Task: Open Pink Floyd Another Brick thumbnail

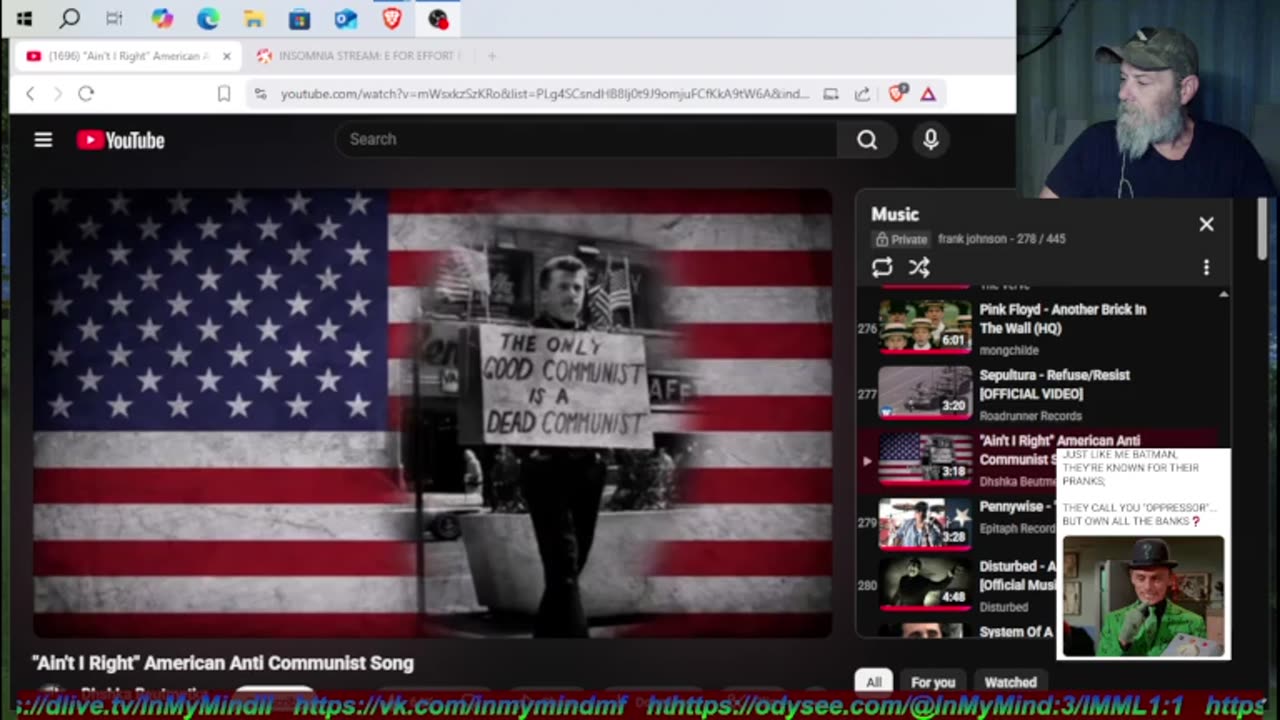Action: tap(925, 327)
